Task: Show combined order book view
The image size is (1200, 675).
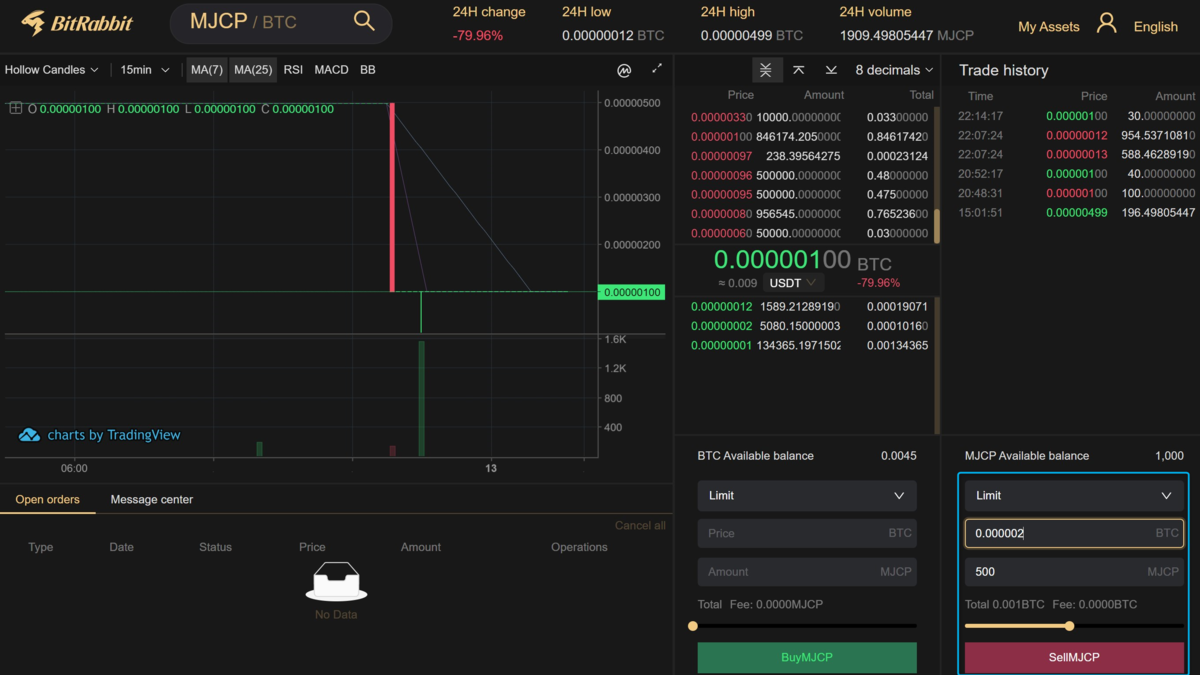Action: pos(765,70)
